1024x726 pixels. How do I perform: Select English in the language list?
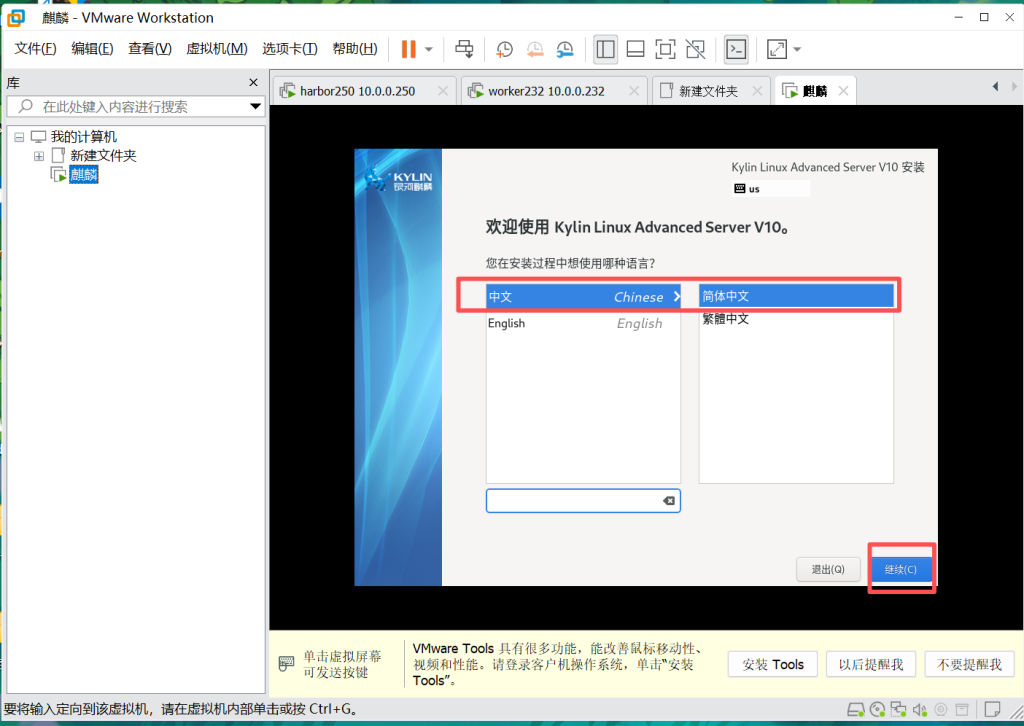coord(507,323)
